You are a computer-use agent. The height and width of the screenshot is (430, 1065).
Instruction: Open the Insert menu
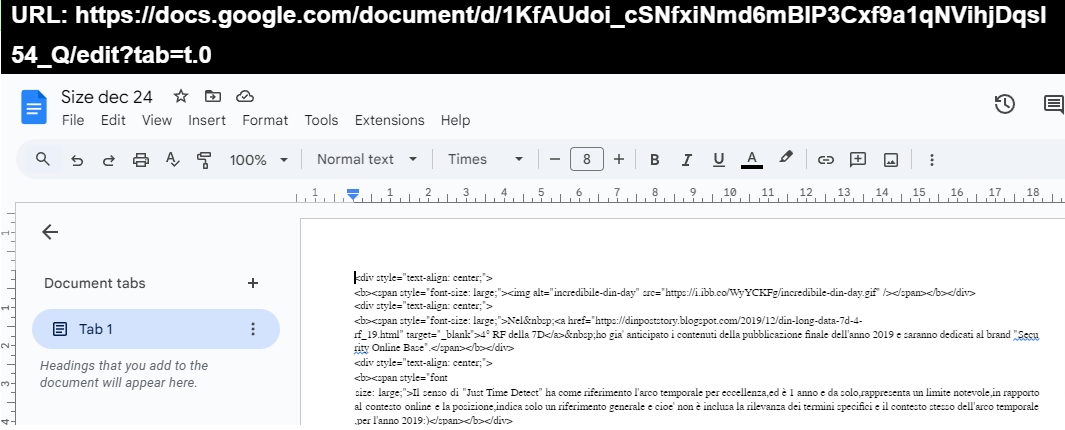coord(207,120)
